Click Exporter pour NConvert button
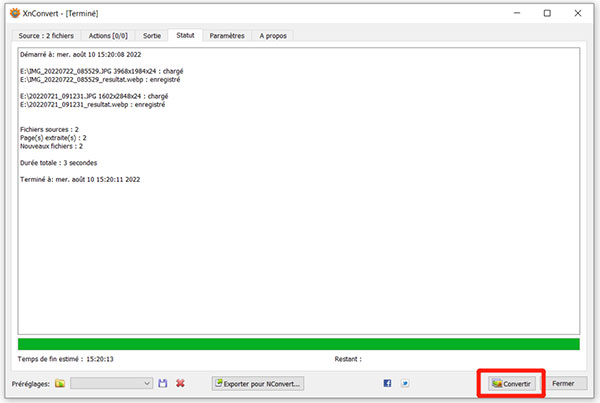 tap(258, 383)
